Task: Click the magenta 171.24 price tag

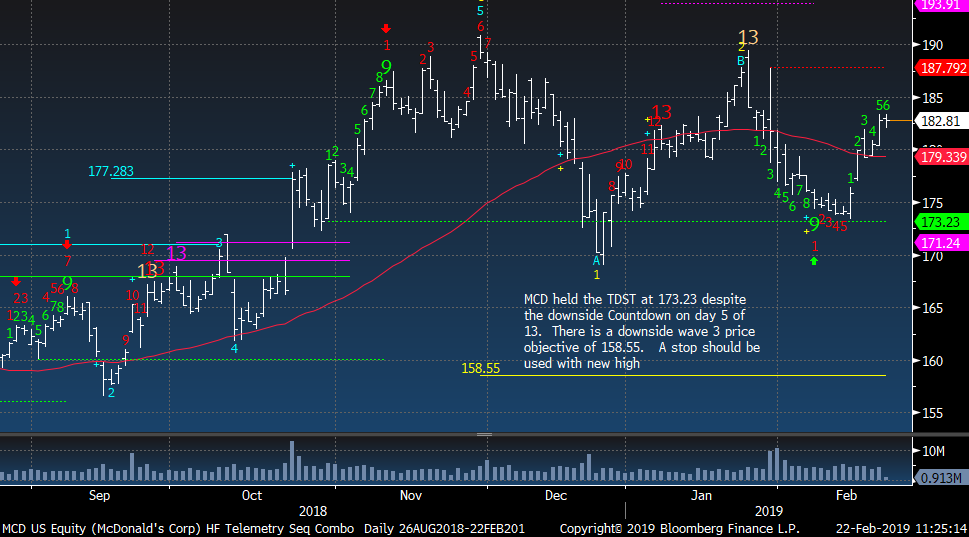Action: tap(940, 243)
